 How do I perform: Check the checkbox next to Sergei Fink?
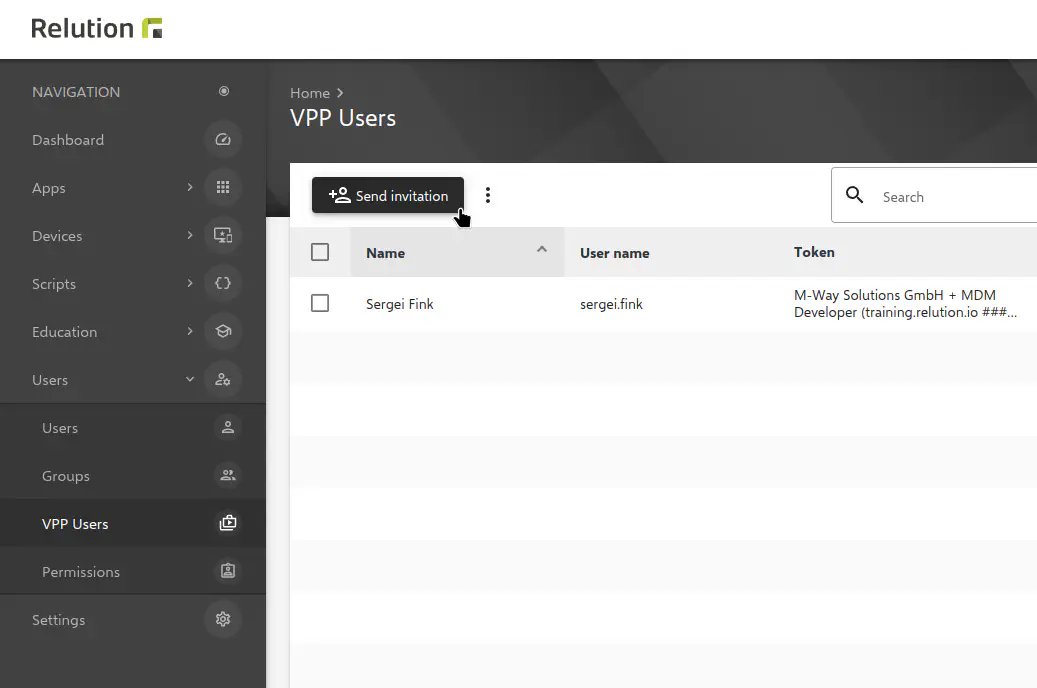point(320,303)
